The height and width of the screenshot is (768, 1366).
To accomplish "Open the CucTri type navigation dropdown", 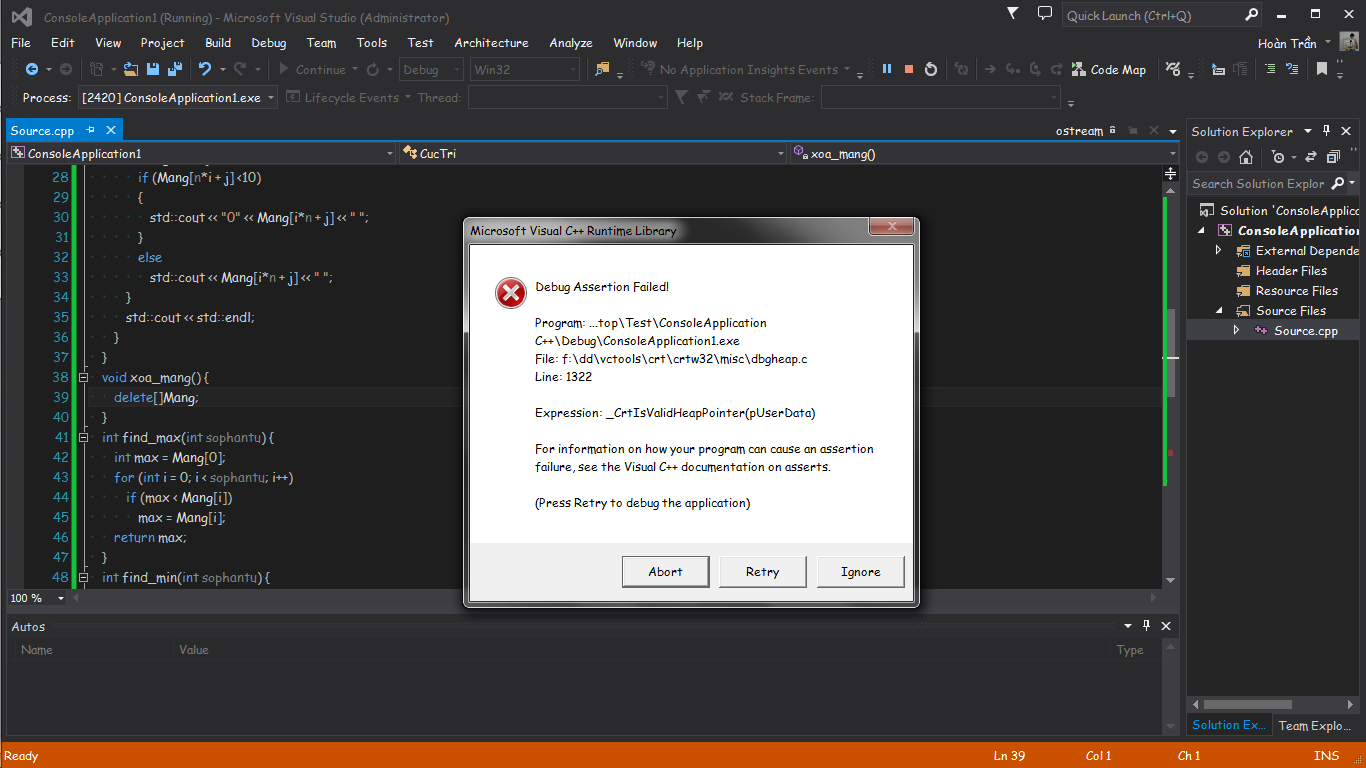I will [x=593, y=153].
